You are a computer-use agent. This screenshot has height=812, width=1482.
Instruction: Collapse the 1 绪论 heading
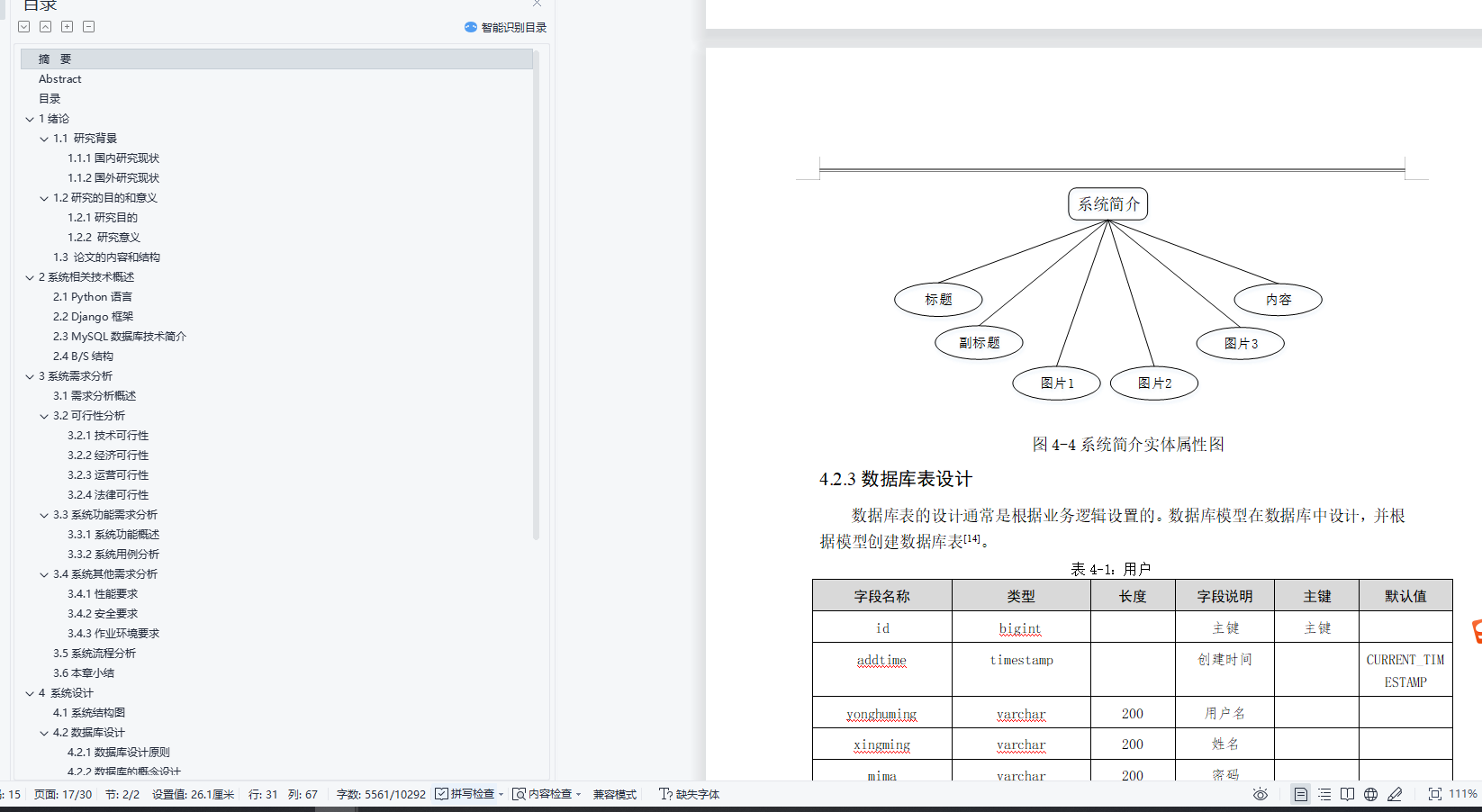coord(30,119)
